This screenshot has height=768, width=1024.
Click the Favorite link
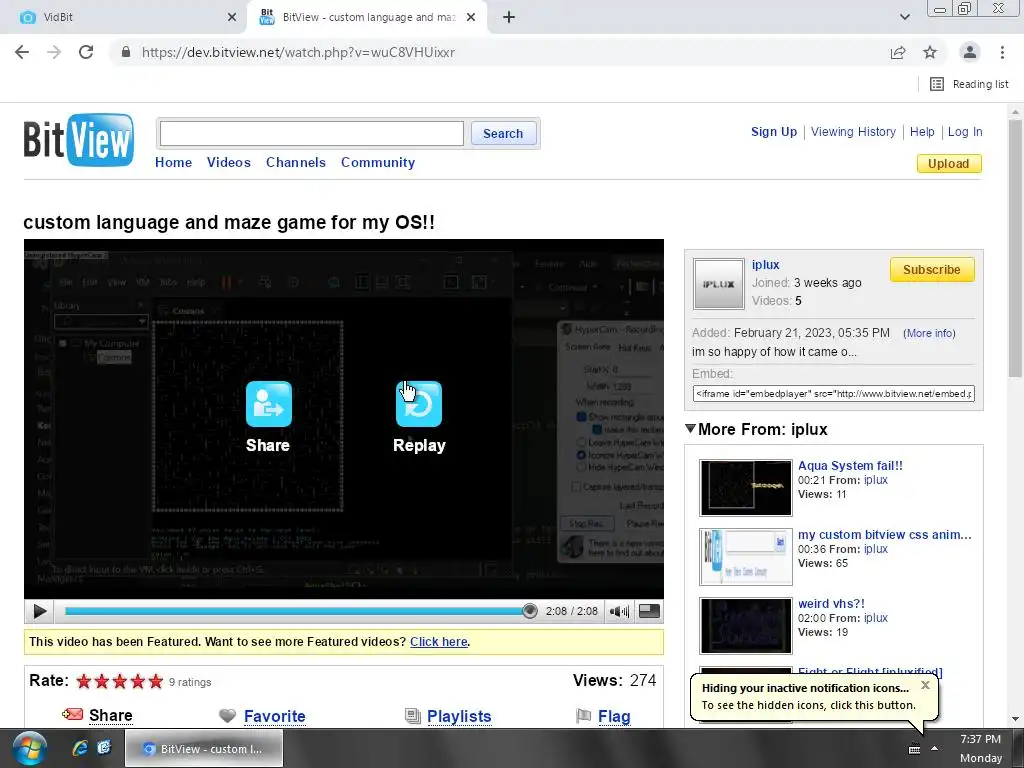pyautogui.click(x=274, y=716)
